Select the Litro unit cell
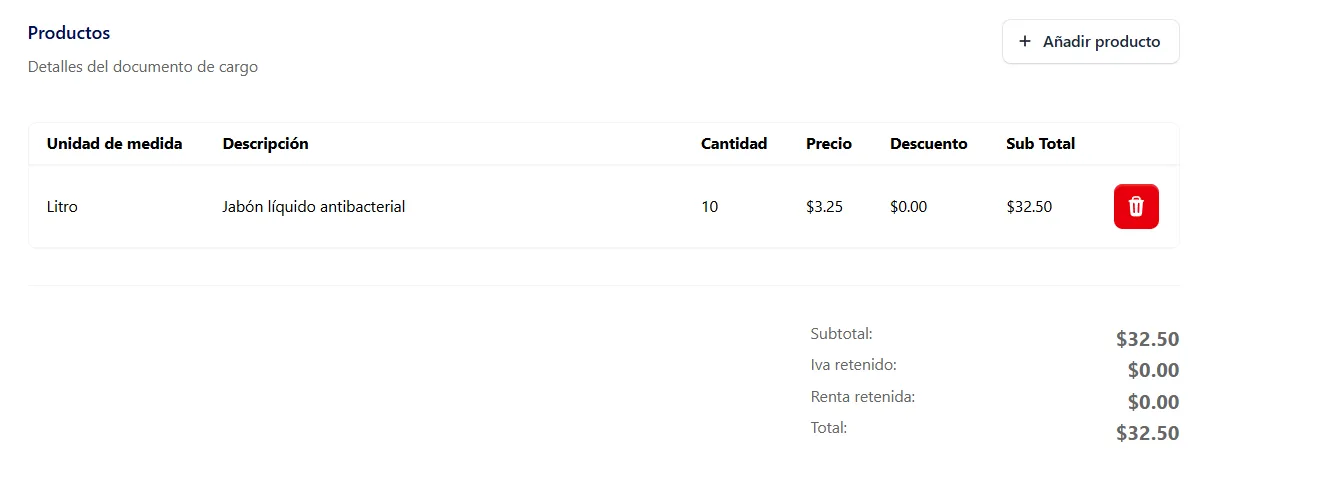The height and width of the screenshot is (483, 1323). (x=62, y=207)
